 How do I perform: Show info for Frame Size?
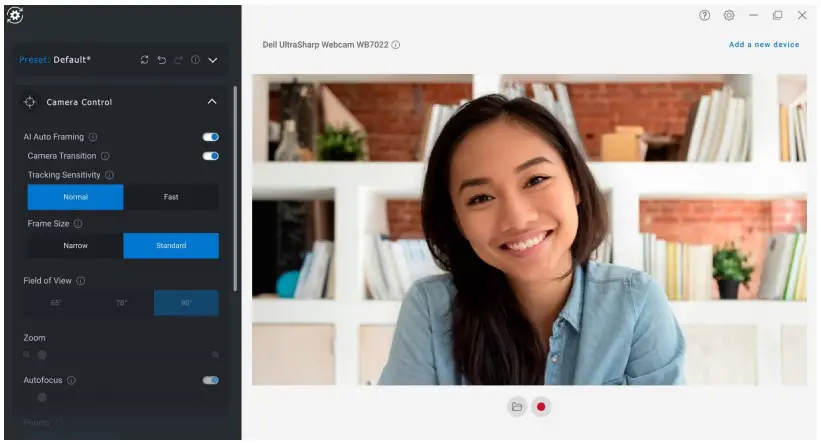(78, 224)
